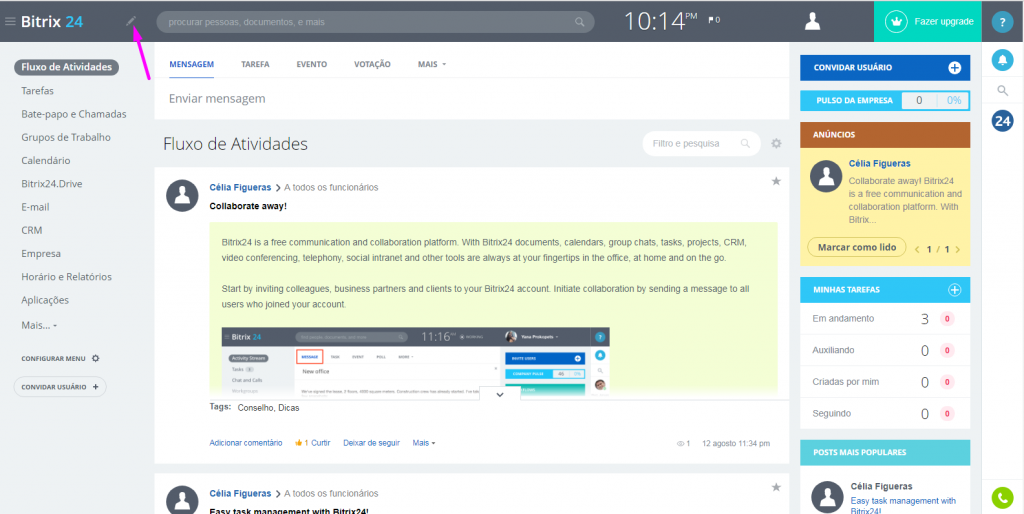
Task: Open the help question mark icon
Action: coord(1002,22)
